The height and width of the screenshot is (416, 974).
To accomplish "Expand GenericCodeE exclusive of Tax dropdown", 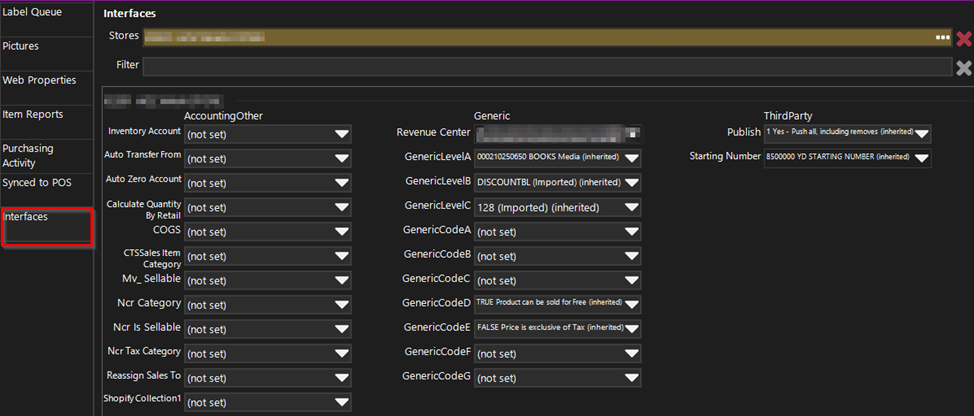I will click(558, 328).
